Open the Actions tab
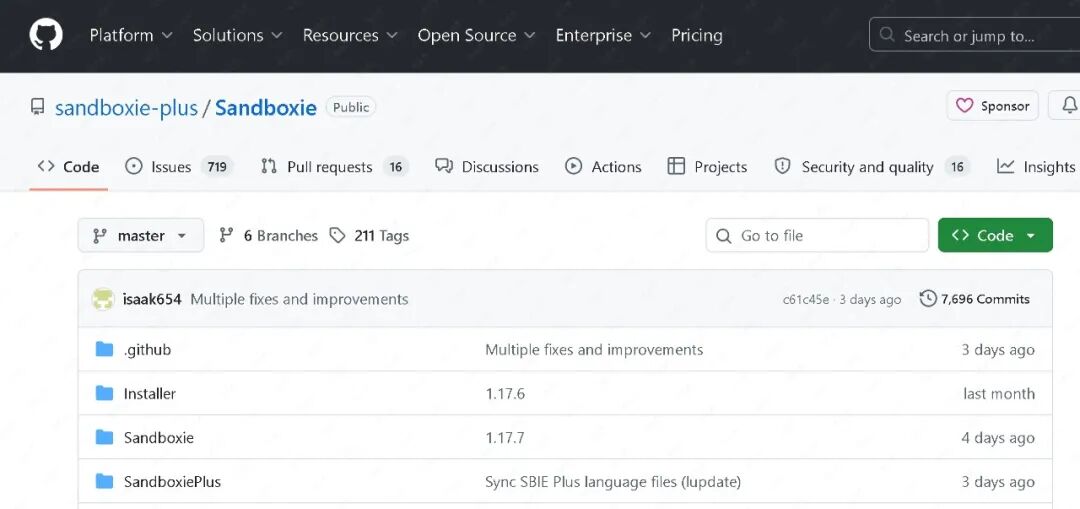Viewport: 1080px width, 509px height. click(x=603, y=167)
